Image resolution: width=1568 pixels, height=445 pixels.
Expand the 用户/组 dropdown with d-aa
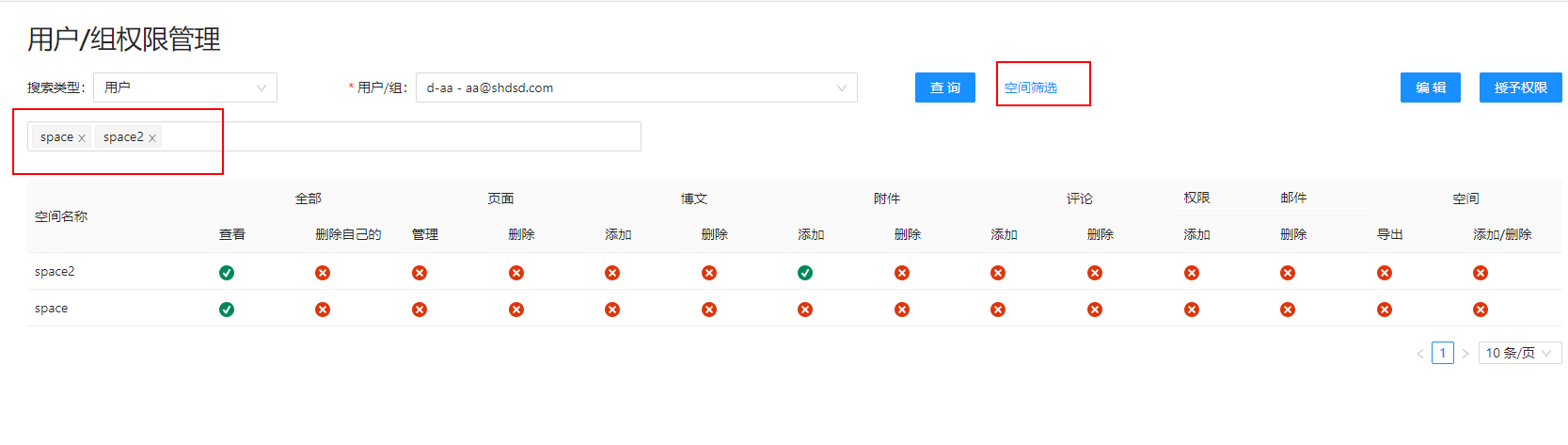[636, 87]
